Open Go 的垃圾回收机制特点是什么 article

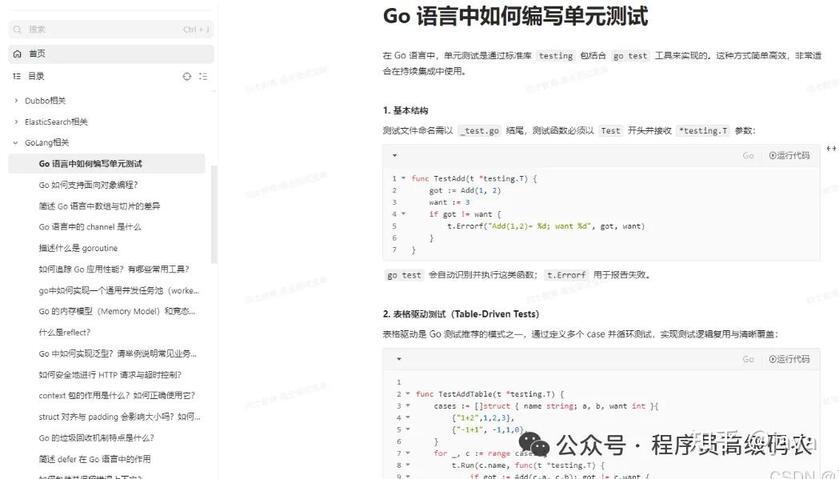96,438
